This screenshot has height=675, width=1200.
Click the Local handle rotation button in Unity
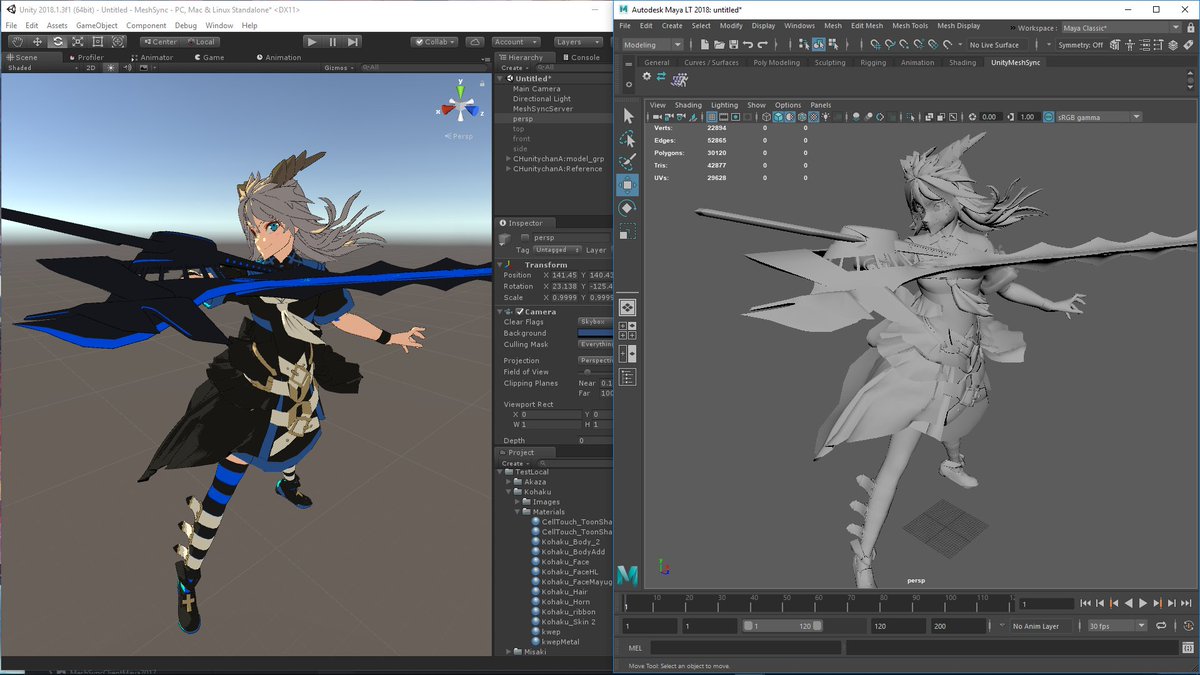[x=199, y=42]
